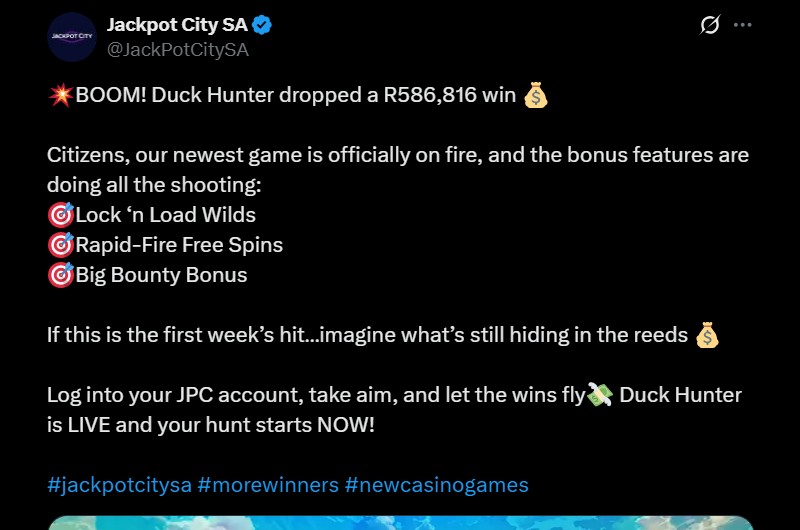Click the Jackpot City SA display name

click(x=177, y=26)
